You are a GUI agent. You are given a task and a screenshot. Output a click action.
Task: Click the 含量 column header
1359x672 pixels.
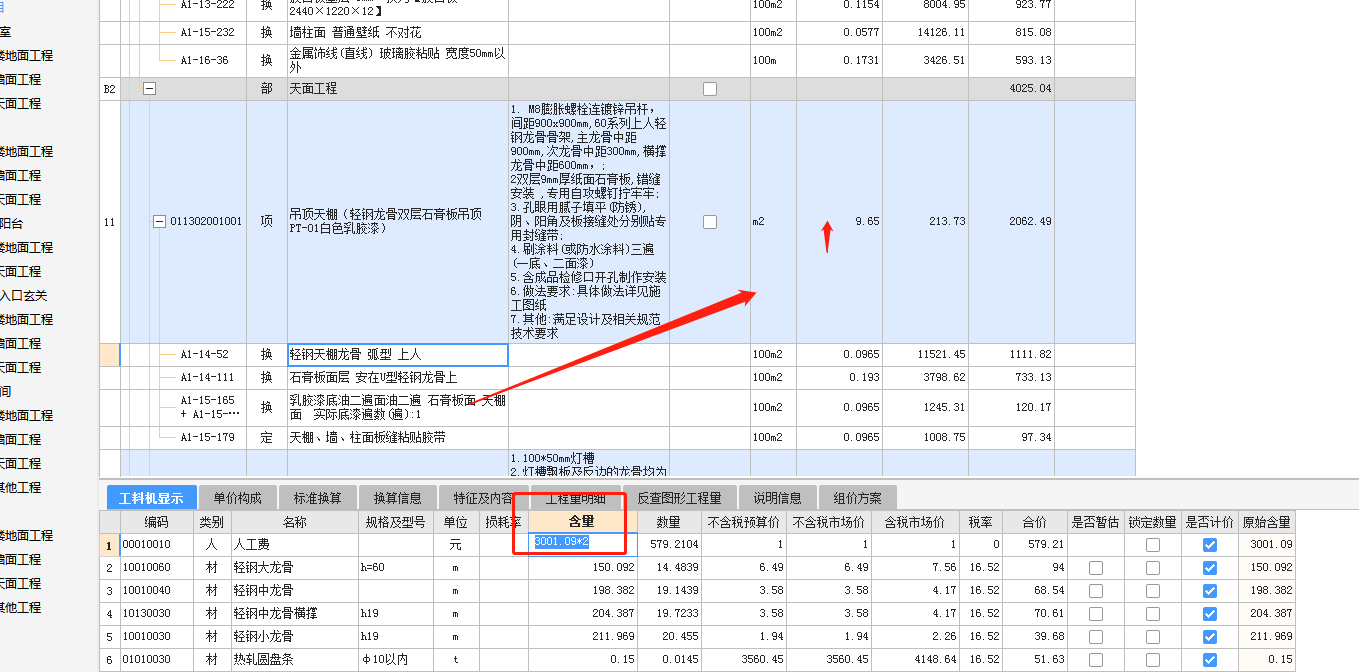pos(580,522)
